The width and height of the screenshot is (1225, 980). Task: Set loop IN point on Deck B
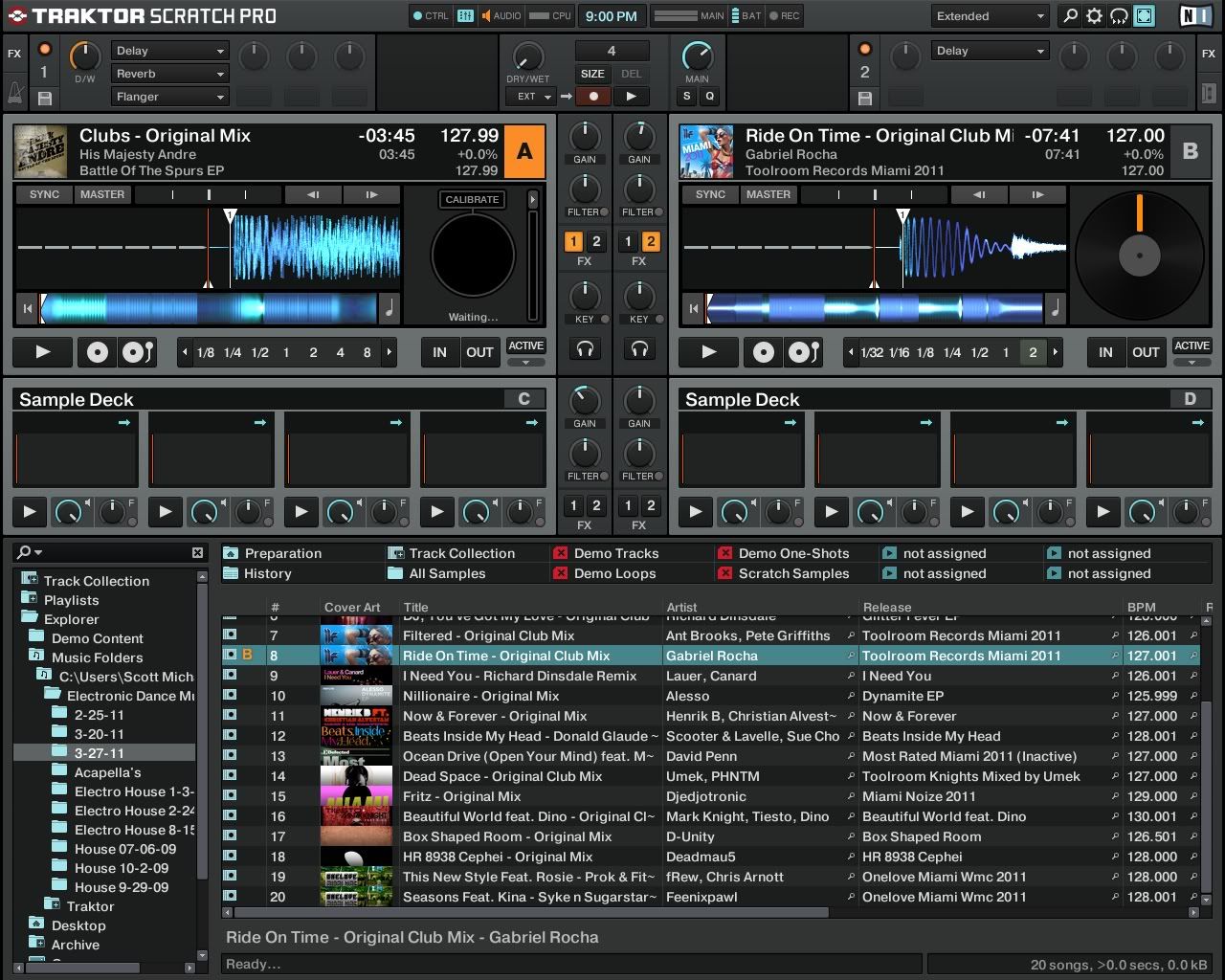[x=1105, y=352]
